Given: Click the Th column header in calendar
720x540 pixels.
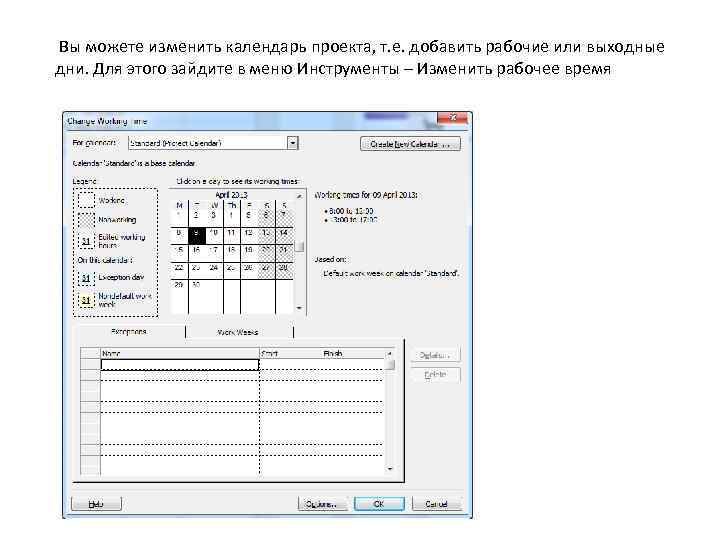Looking at the screenshot, I should pyautogui.click(x=231, y=205).
